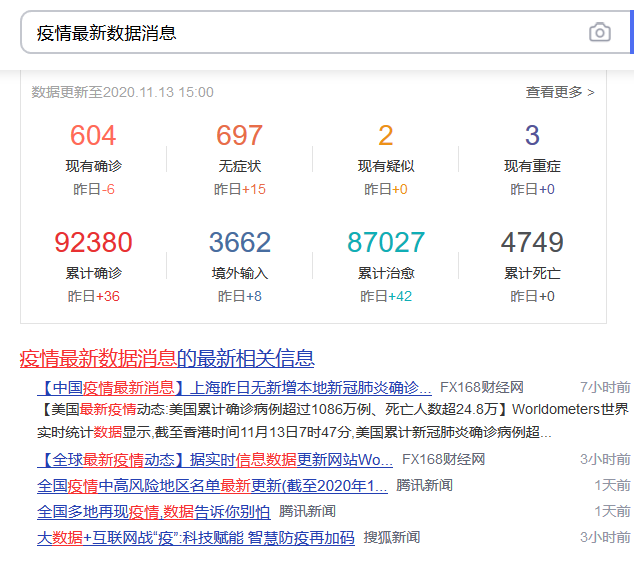Click the data update timestamp text
Viewport: 634px width, 568px height.
[123, 92]
